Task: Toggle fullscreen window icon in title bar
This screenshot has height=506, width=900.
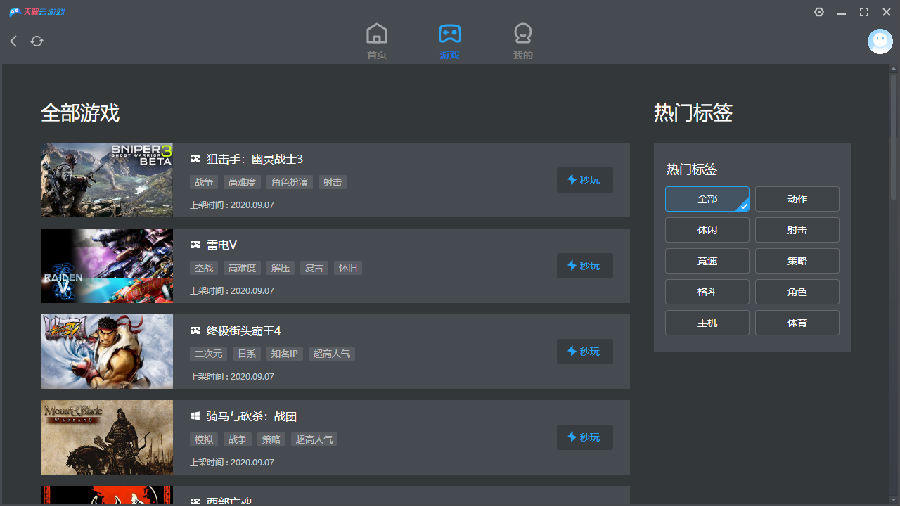Action: (864, 11)
